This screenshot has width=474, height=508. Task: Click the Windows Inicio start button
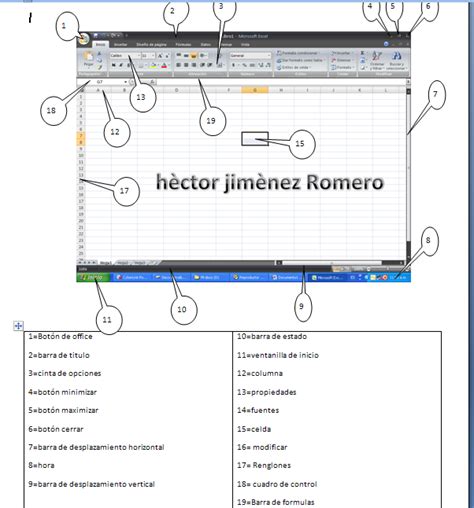click(93, 277)
